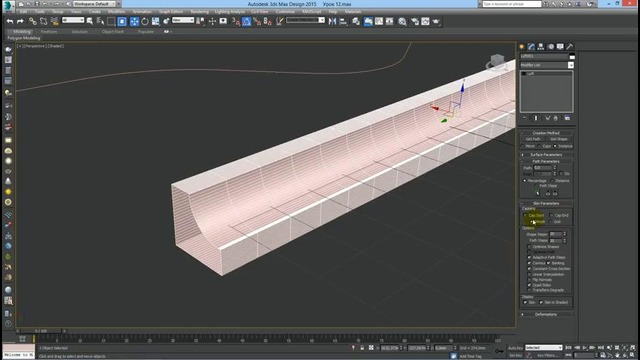This screenshot has width=640, height=360.
Task: Expand the Deformations rollout
Action: (x=546, y=314)
